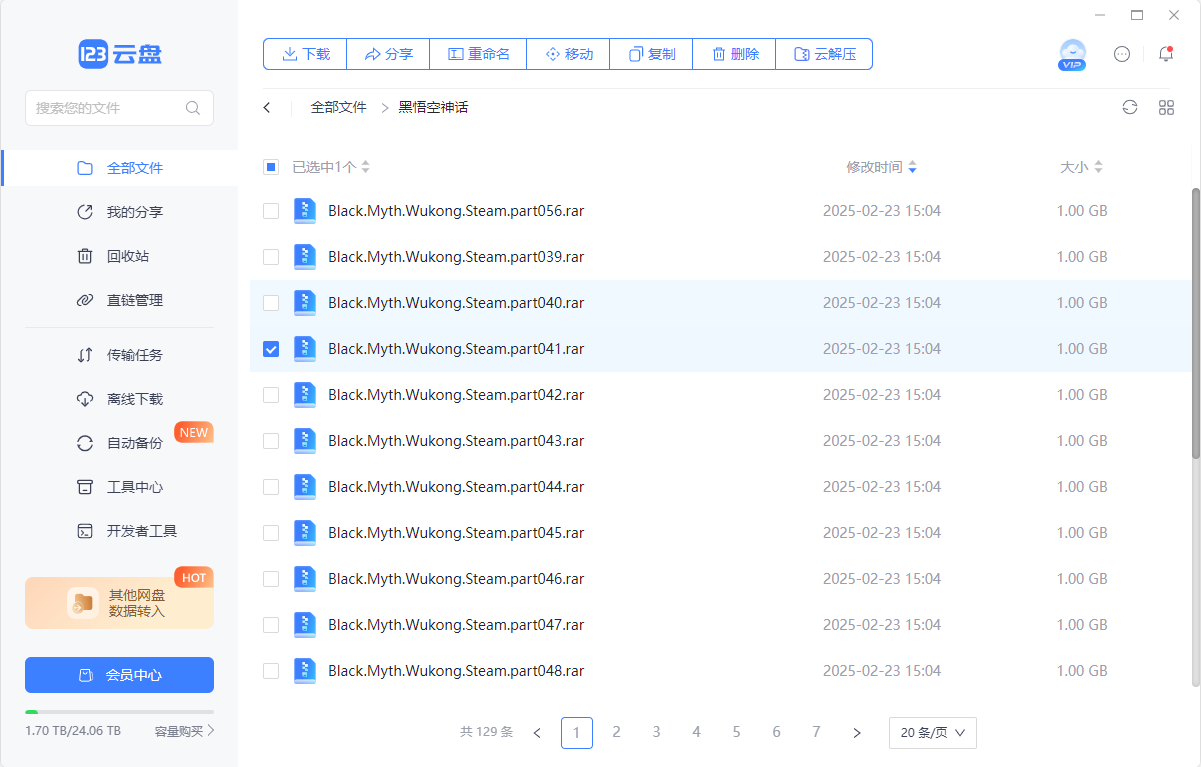This screenshot has width=1201, height=767.
Task: Check the box for part056.rar
Action: tap(270, 210)
